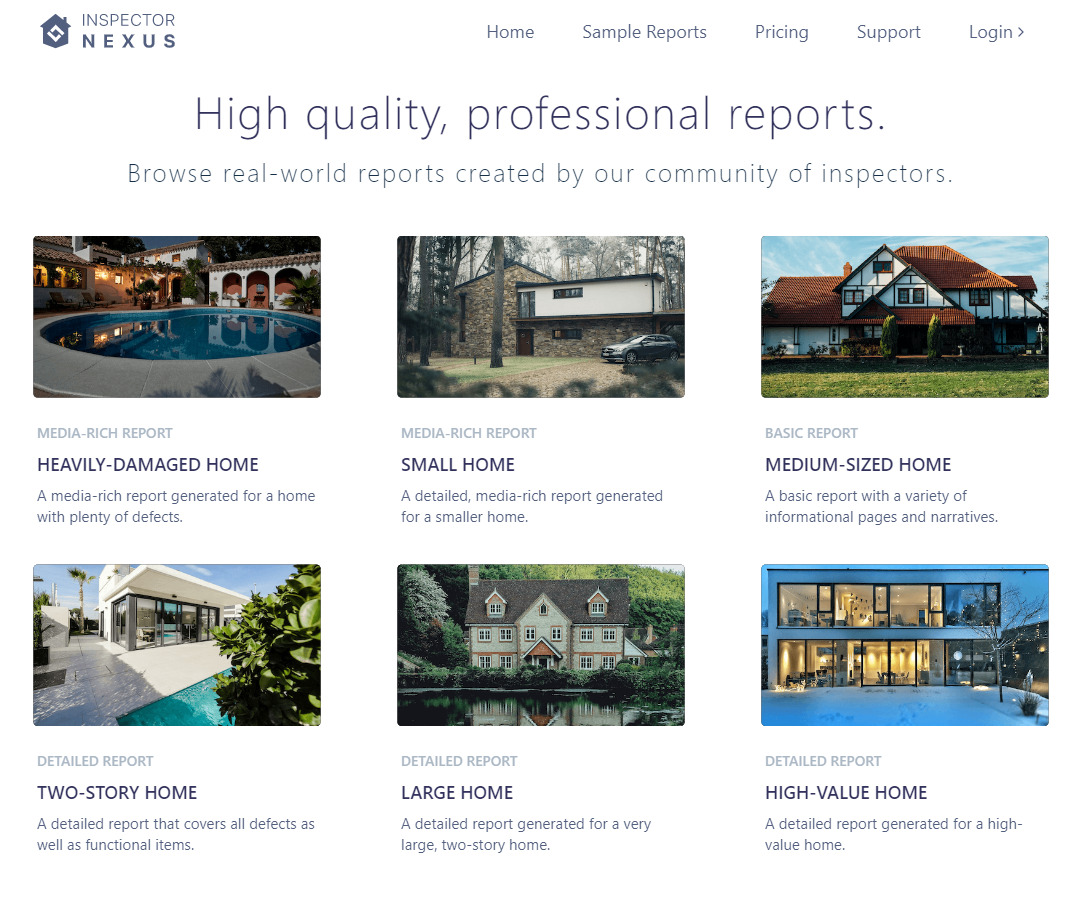The image size is (1077, 906).
Task: Click the Two-Story Home modern house thumbnail
Action: tap(177, 644)
